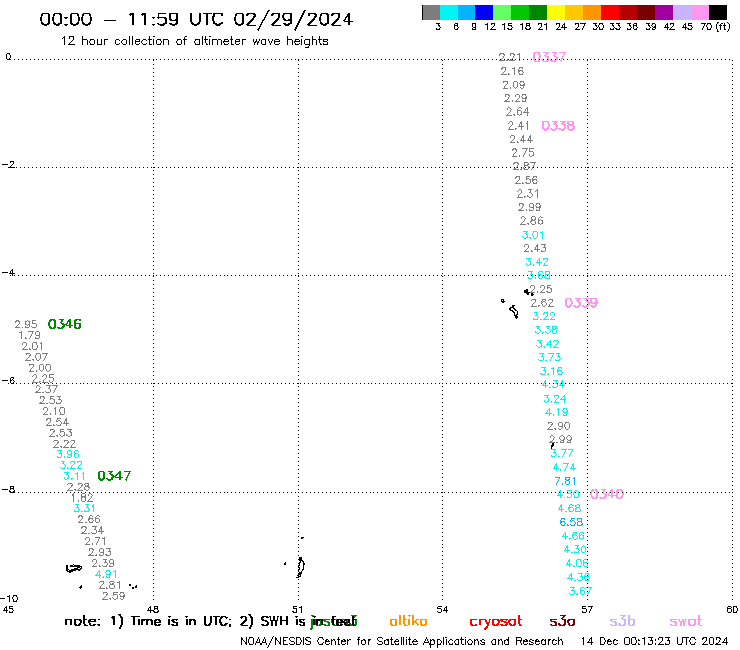Click the latitude -8 axis label

8,490
